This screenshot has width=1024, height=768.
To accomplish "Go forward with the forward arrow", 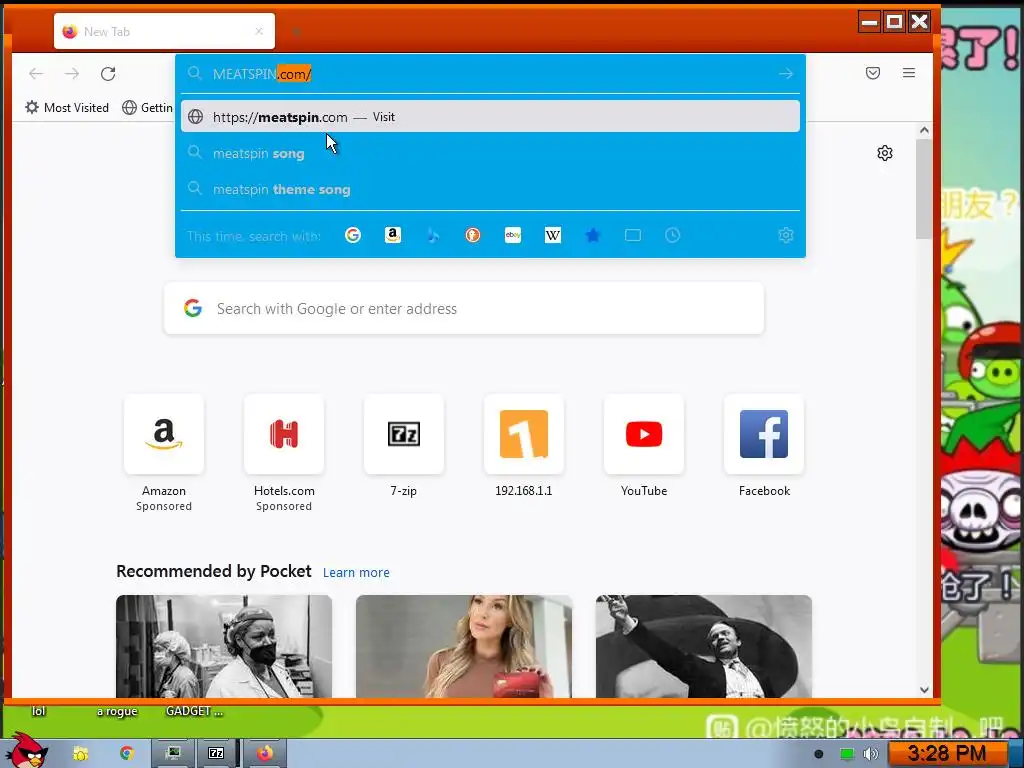I will [x=72, y=74].
